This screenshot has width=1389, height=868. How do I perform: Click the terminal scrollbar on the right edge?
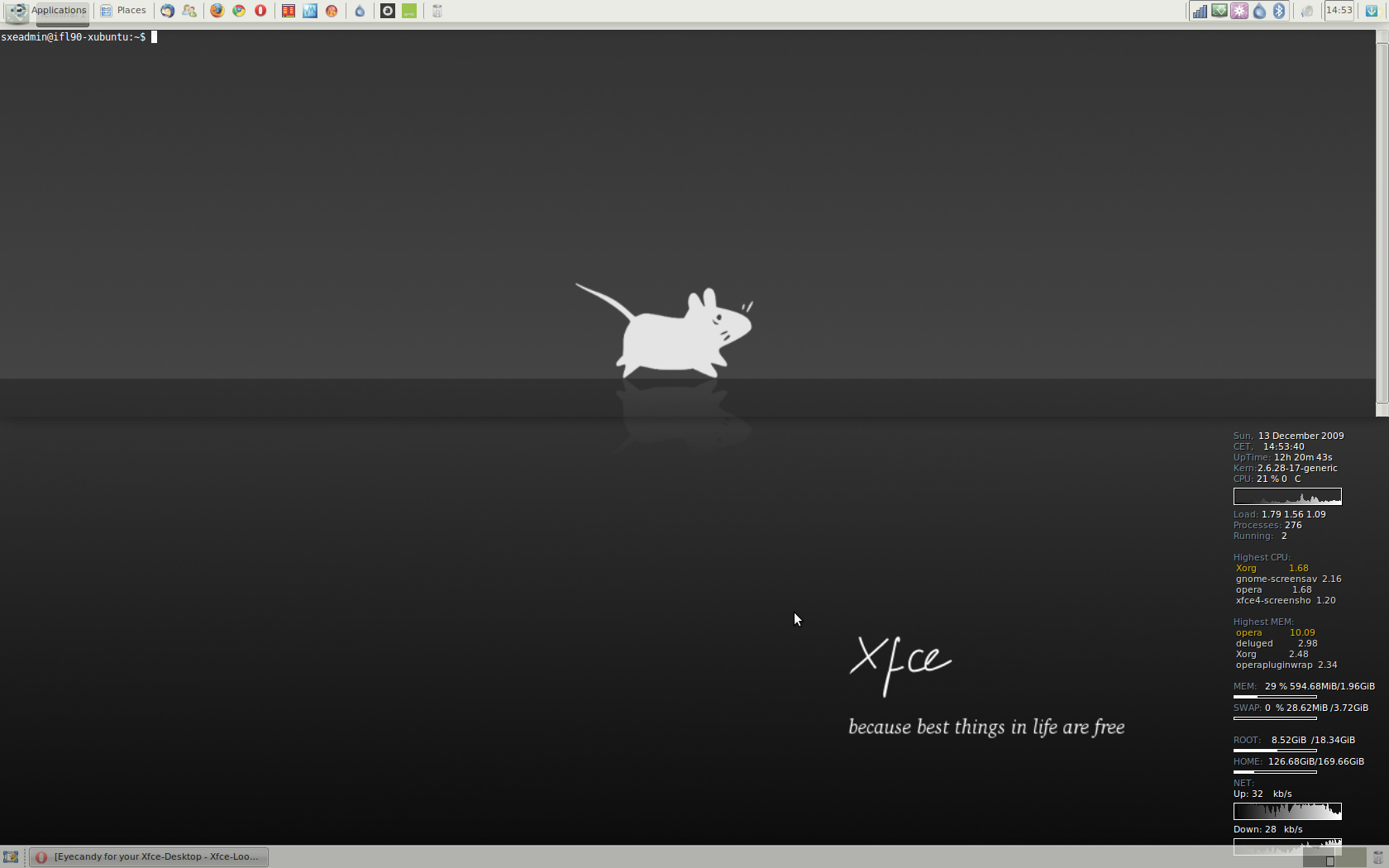point(1382,223)
